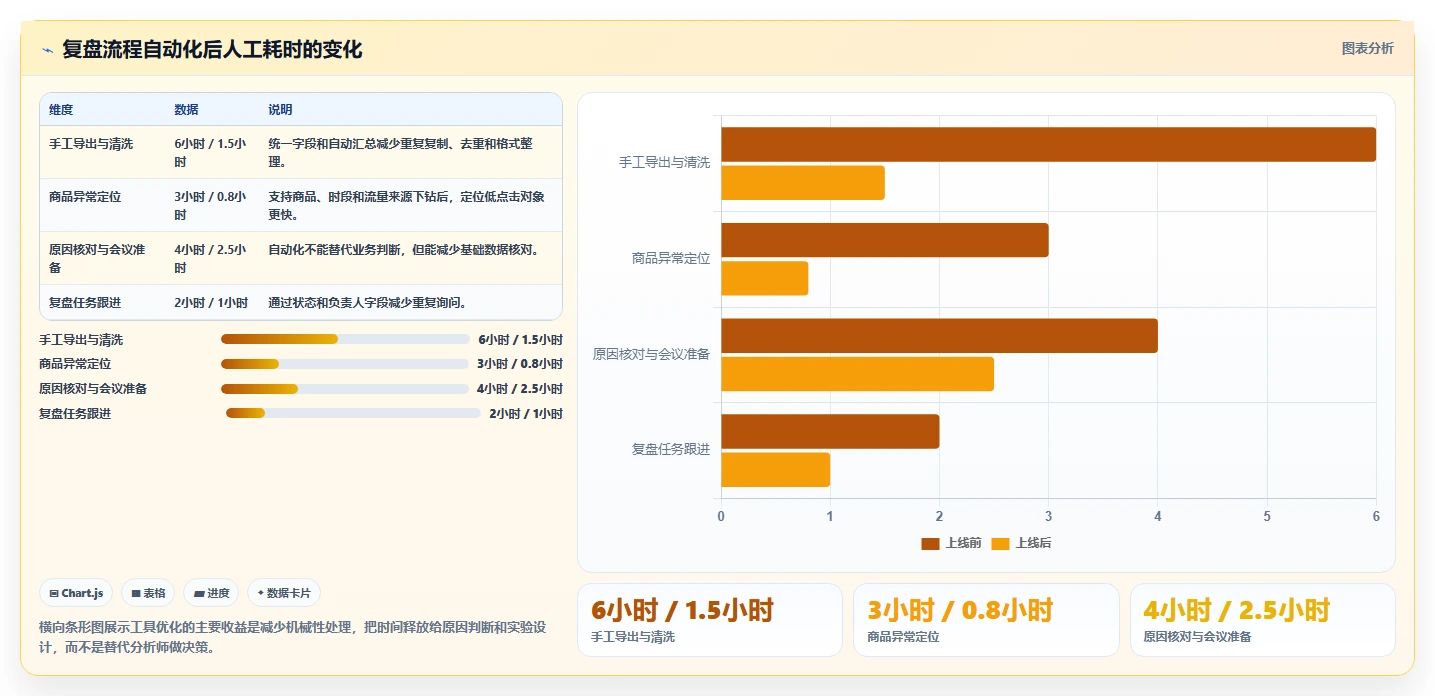Viewport: 1435px width, 696px height.
Task: Select the 手工导出与清洗 table cell
Action: pyautogui.click(x=102, y=152)
